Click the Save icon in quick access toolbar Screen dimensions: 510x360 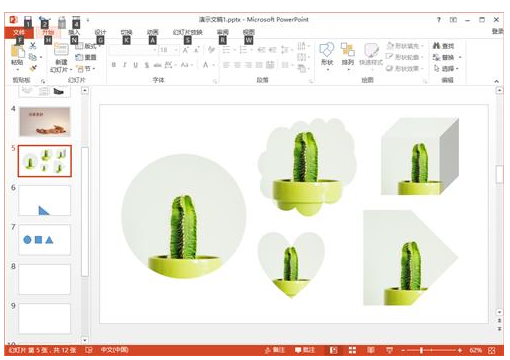coord(28,20)
